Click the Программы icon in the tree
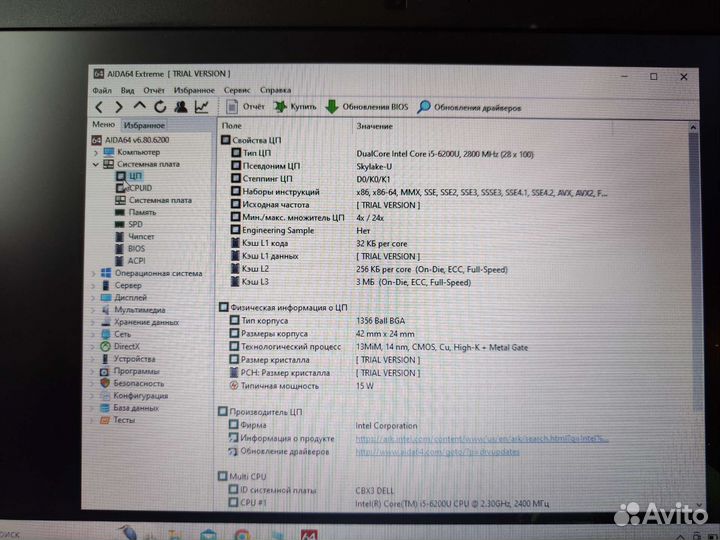The width and height of the screenshot is (720, 540). (x=105, y=371)
